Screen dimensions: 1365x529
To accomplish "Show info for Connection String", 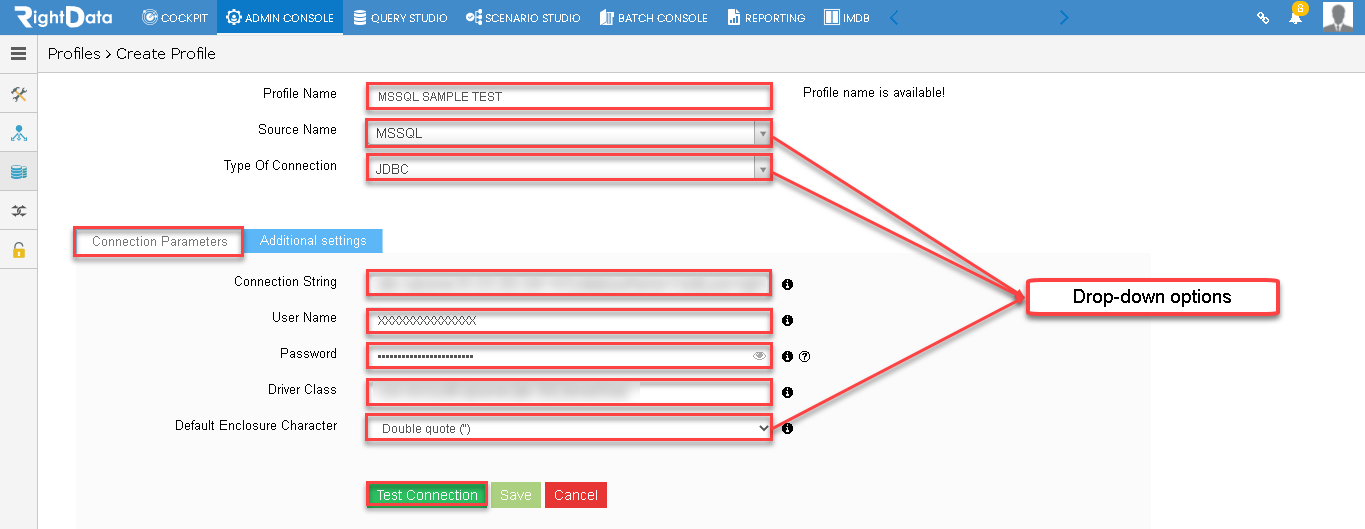I will pyautogui.click(x=787, y=285).
